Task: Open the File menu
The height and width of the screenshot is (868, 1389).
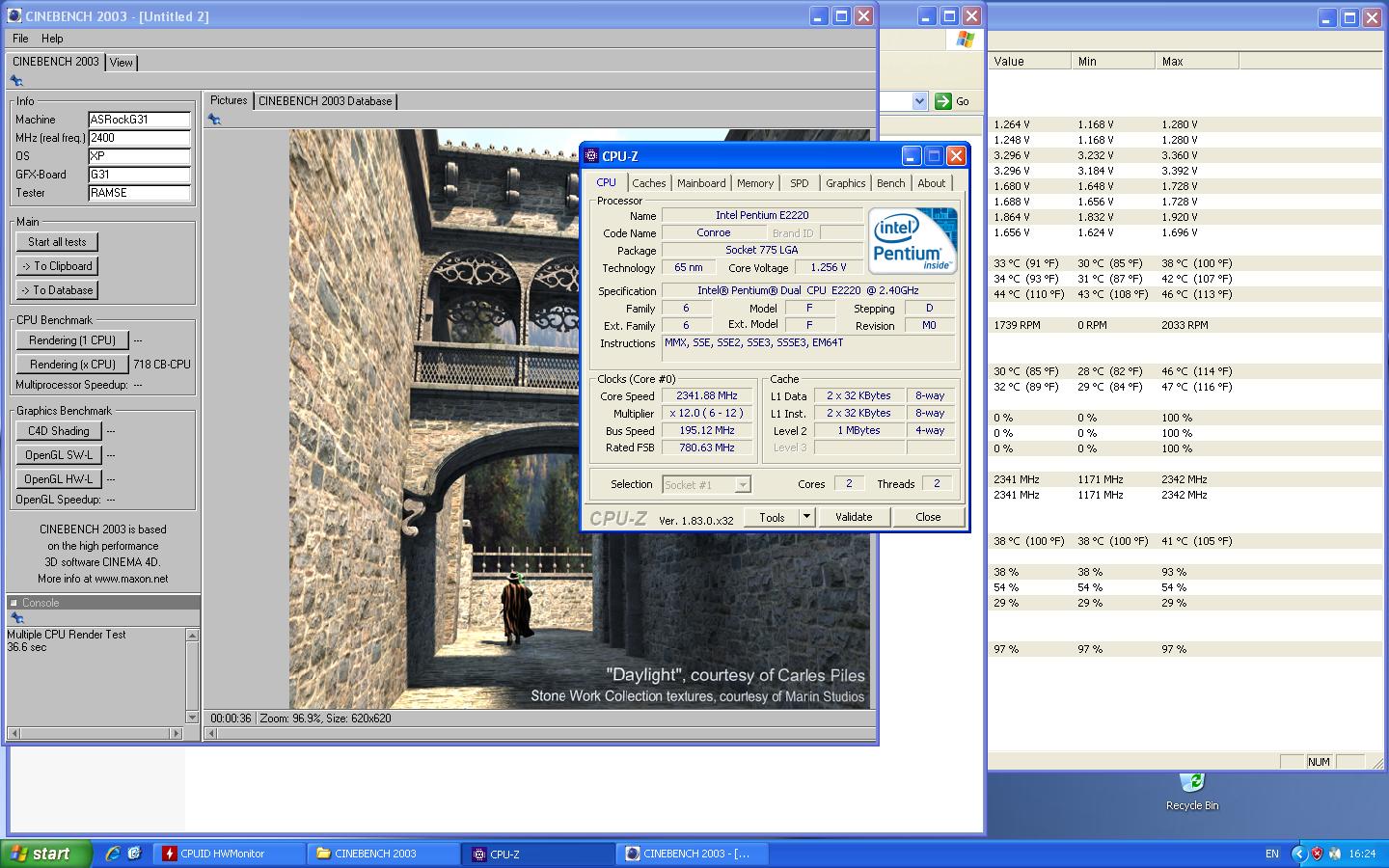Action: (x=20, y=39)
